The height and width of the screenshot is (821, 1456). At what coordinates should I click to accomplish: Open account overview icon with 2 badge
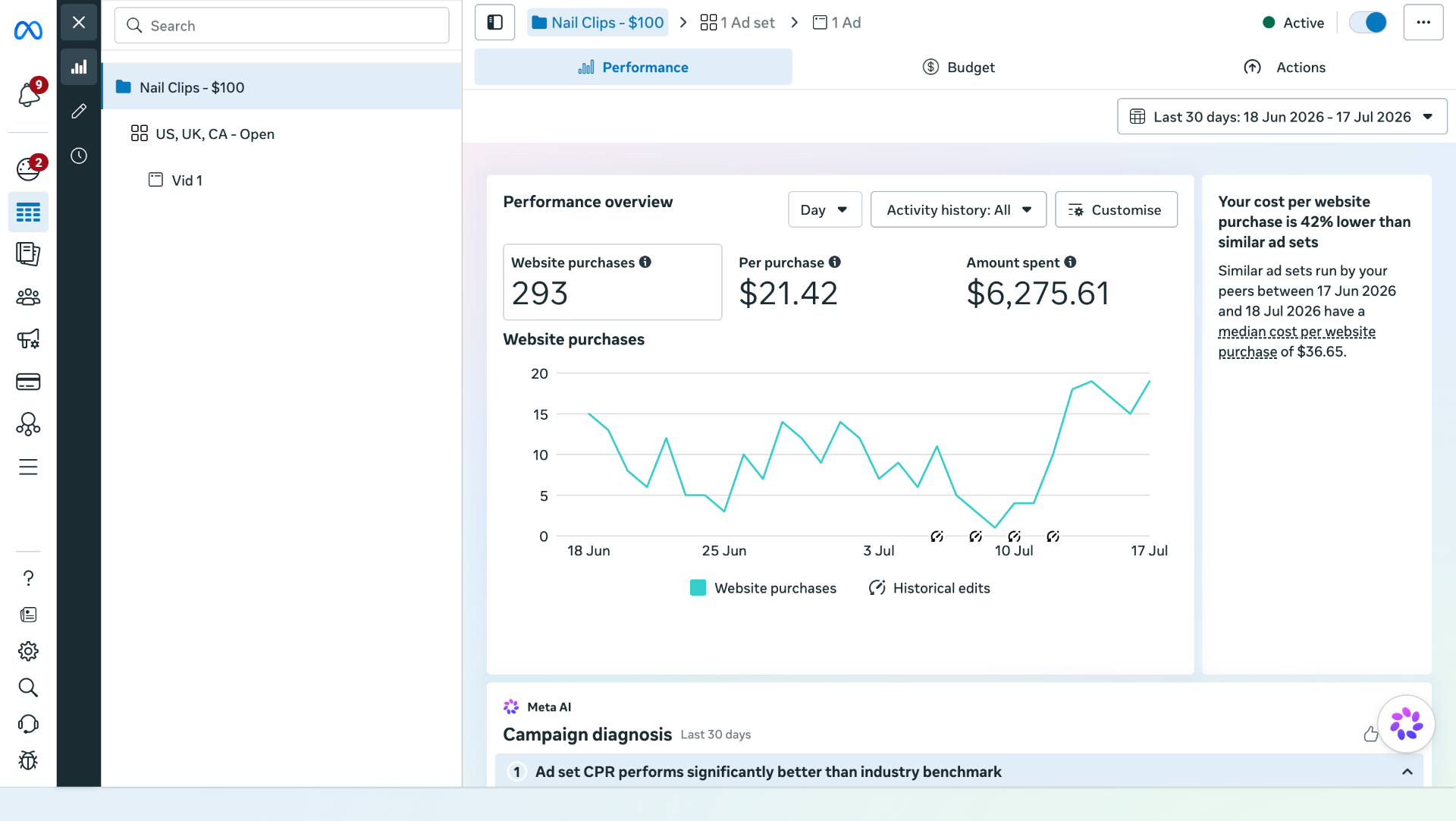pyautogui.click(x=29, y=168)
